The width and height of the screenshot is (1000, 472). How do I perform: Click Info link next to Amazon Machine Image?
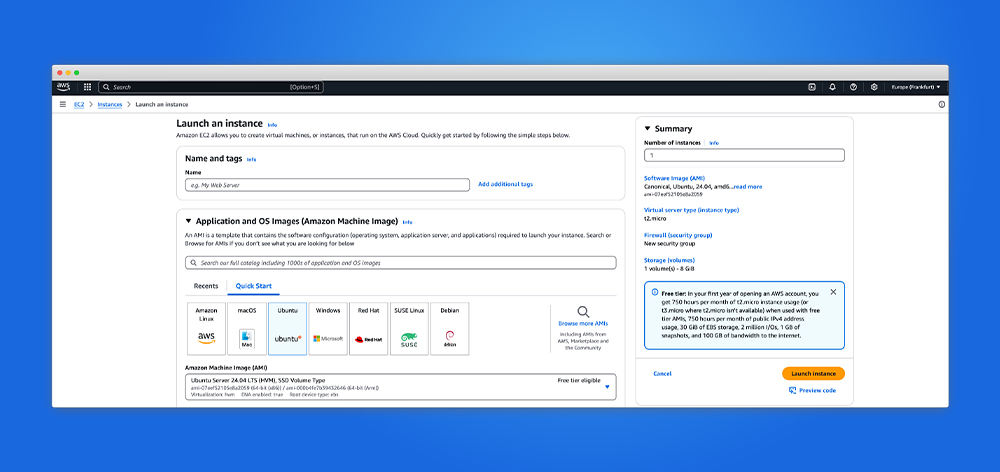pos(408,223)
